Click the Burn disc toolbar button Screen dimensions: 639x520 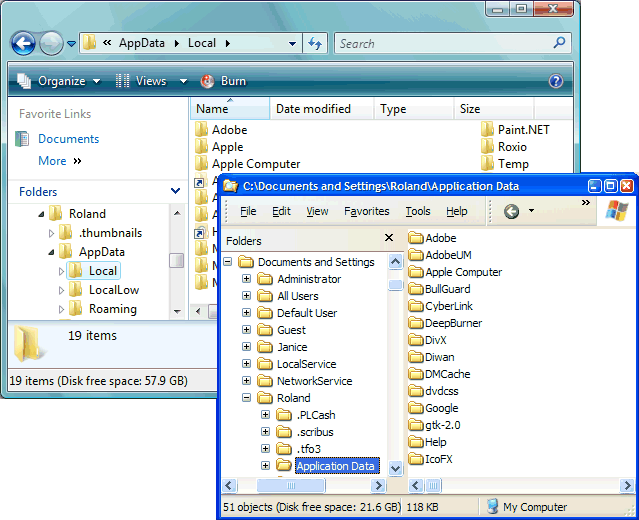pyautogui.click(x=223, y=81)
